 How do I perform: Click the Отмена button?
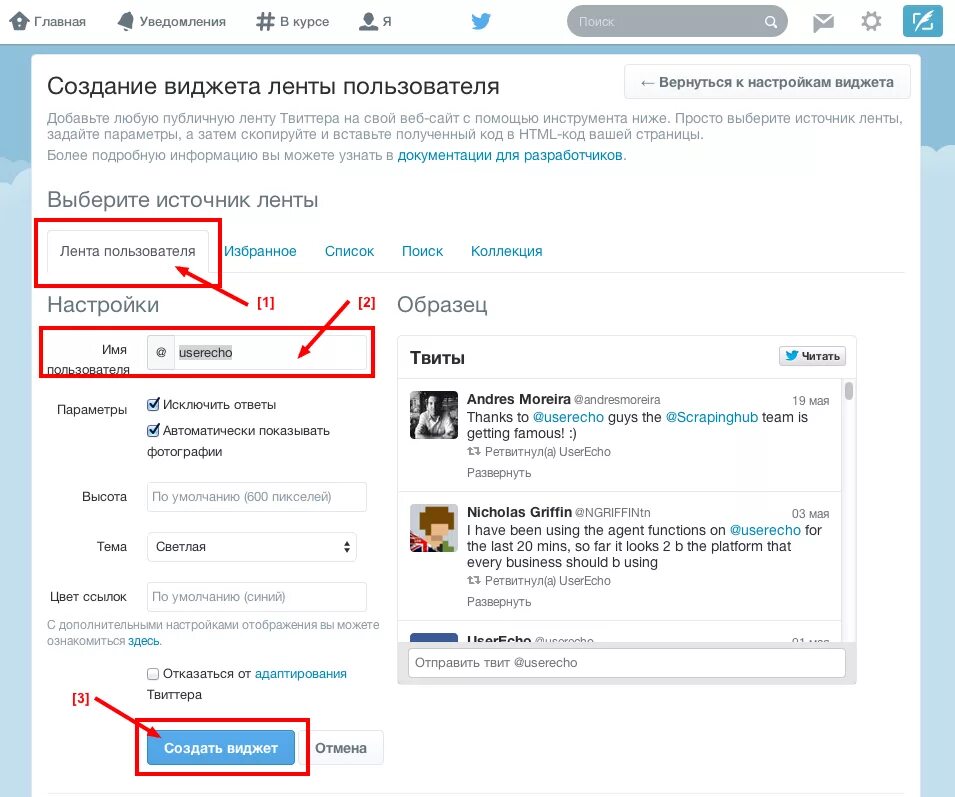tap(341, 748)
